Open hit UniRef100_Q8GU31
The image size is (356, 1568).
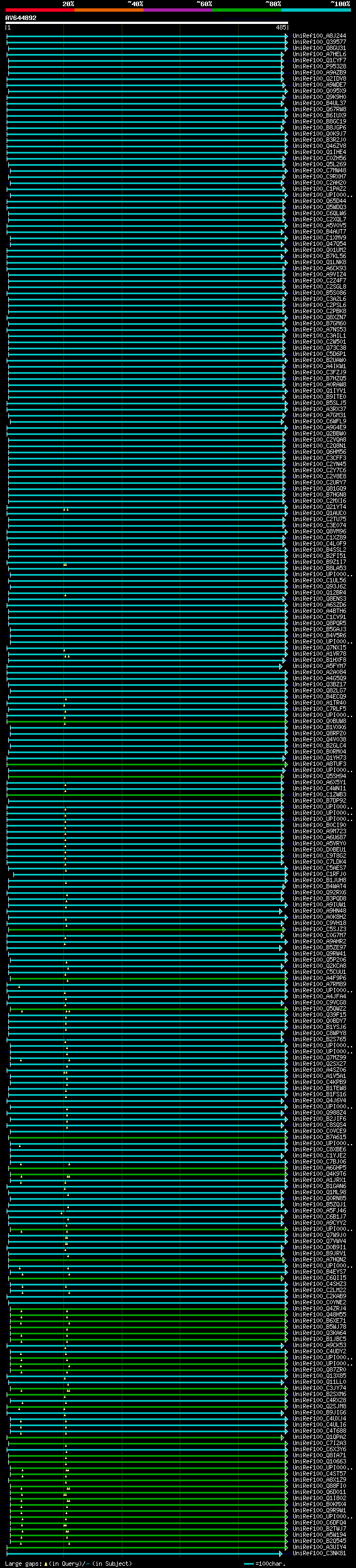tap(319, 48)
